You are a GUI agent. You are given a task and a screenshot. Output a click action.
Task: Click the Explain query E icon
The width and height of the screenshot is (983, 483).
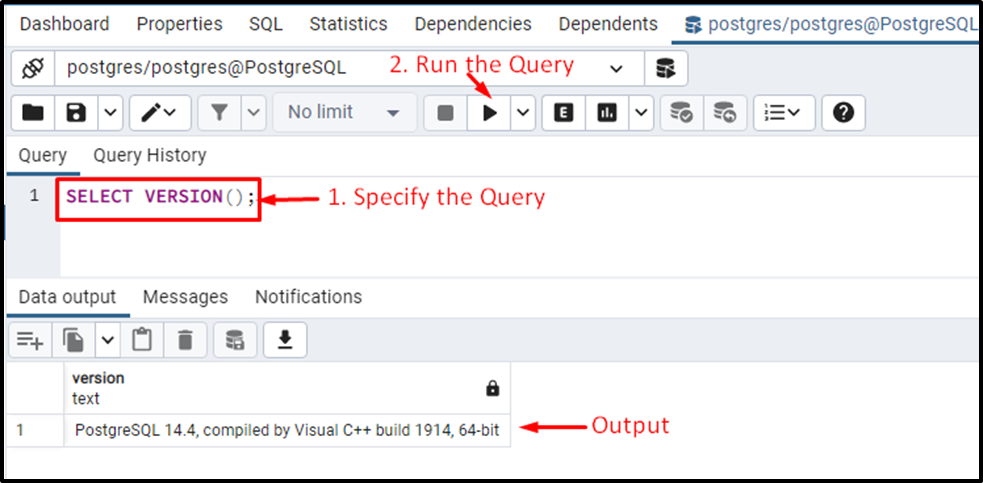tap(564, 113)
